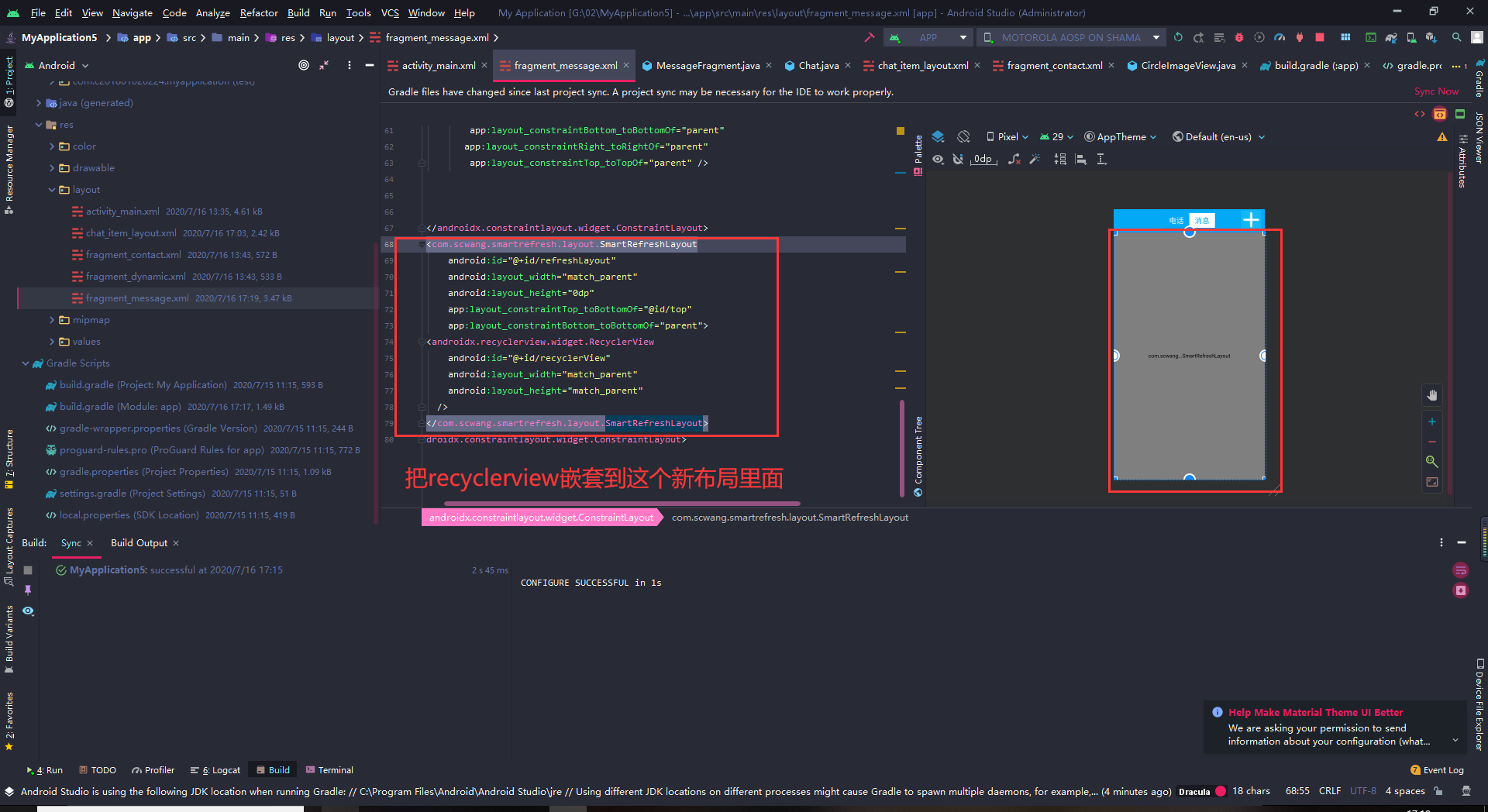Open the Pixel device preview dropdown
Viewport: 1488px width, 812px height.
[x=1007, y=136]
